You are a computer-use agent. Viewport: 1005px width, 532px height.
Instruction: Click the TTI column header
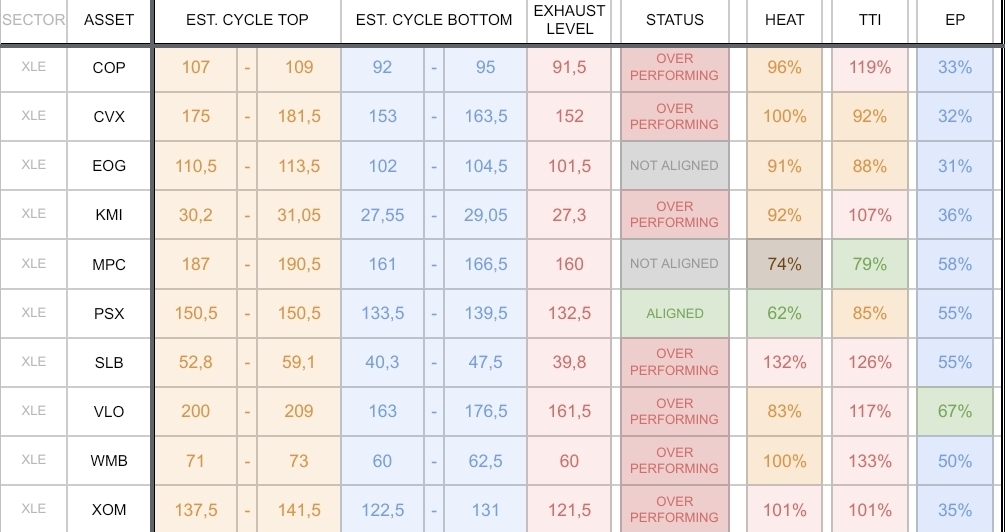pyautogui.click(x=870, y=20)
